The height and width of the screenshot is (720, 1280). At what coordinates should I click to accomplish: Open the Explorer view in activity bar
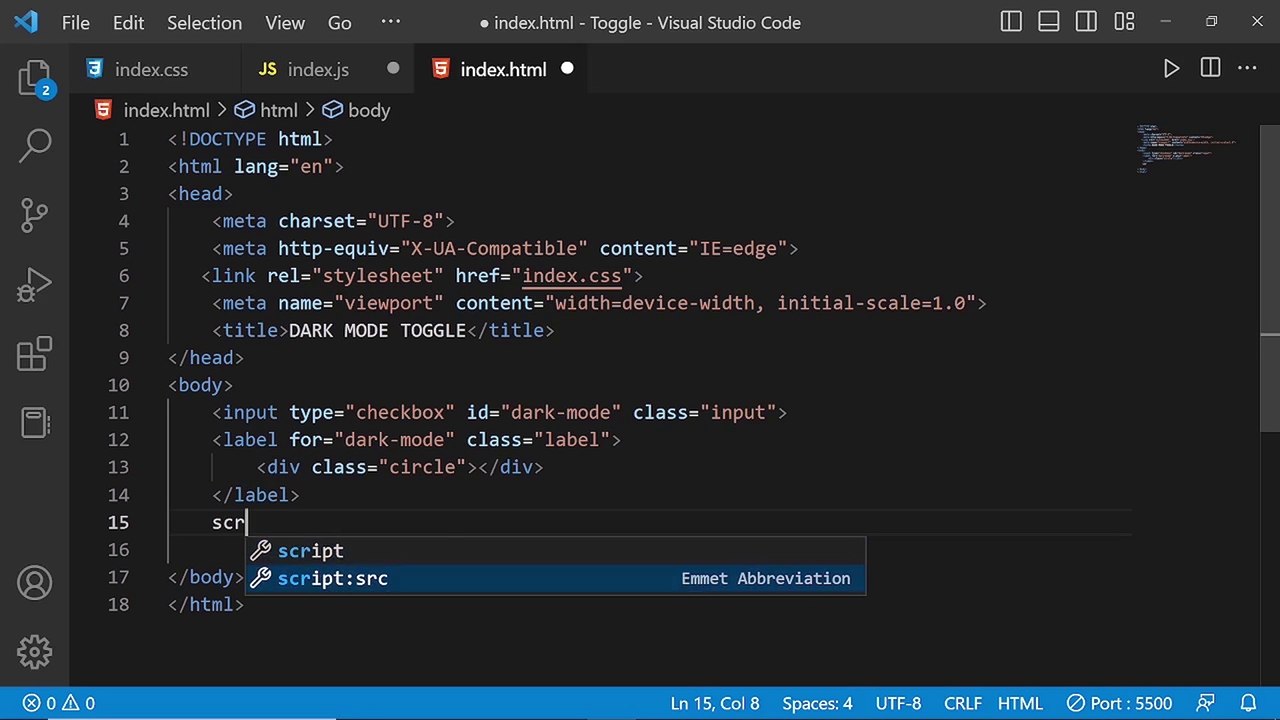(34, 78)
